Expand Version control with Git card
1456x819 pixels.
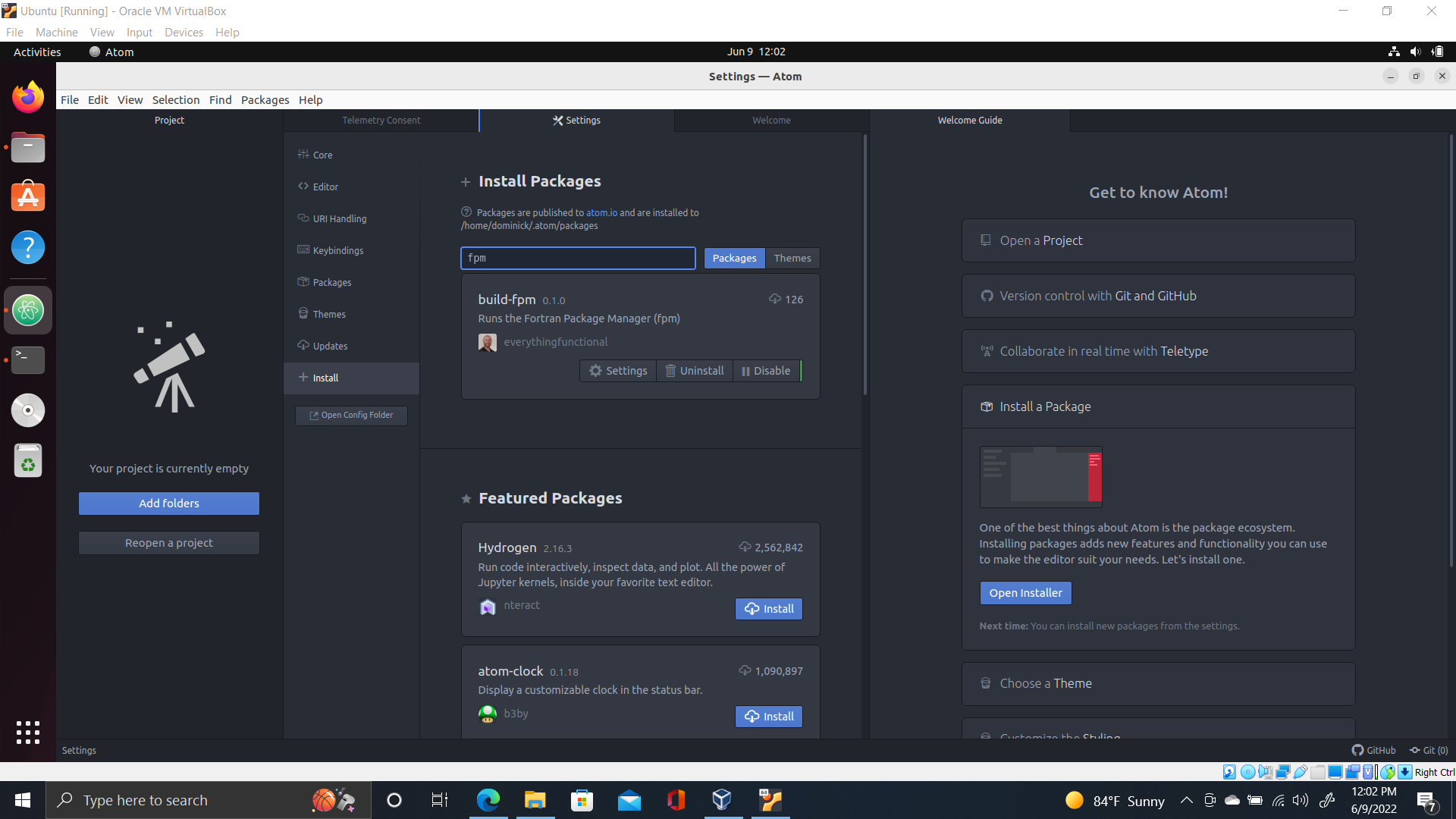1158,296
